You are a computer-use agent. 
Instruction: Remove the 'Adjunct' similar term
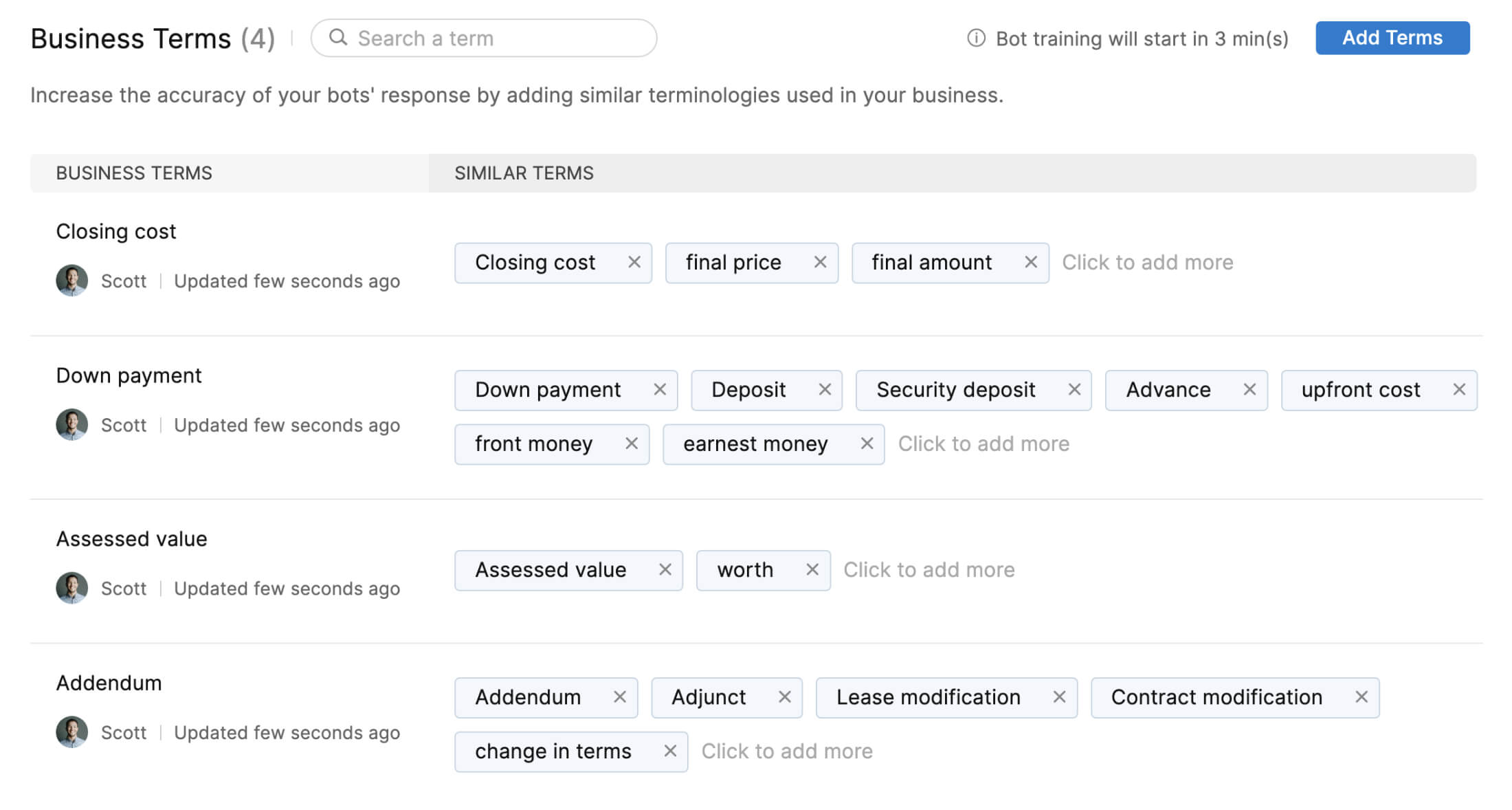(784, 697)
